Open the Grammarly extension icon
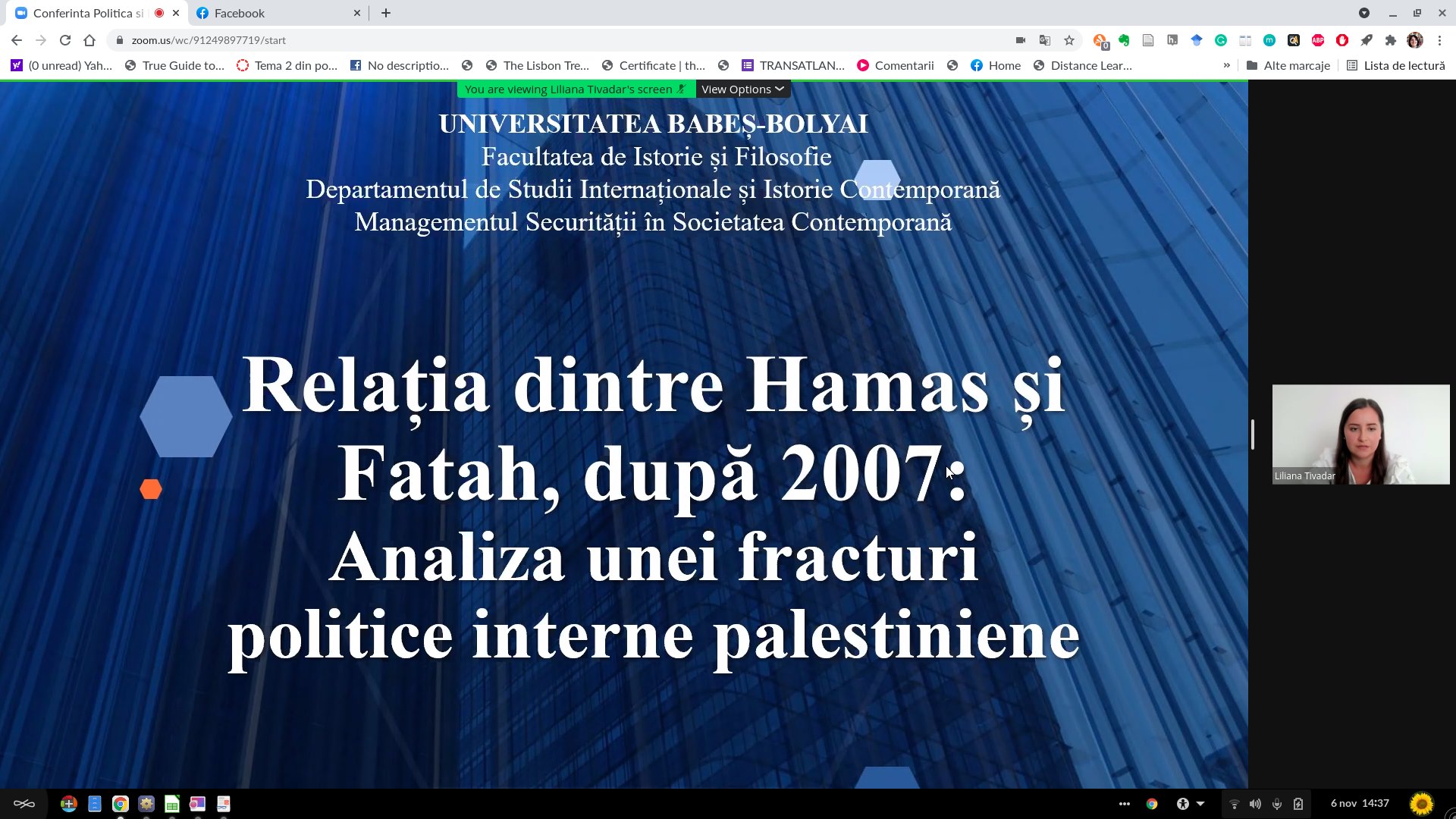Viewport: 1456px width, 819px height. pos(1221,40)
